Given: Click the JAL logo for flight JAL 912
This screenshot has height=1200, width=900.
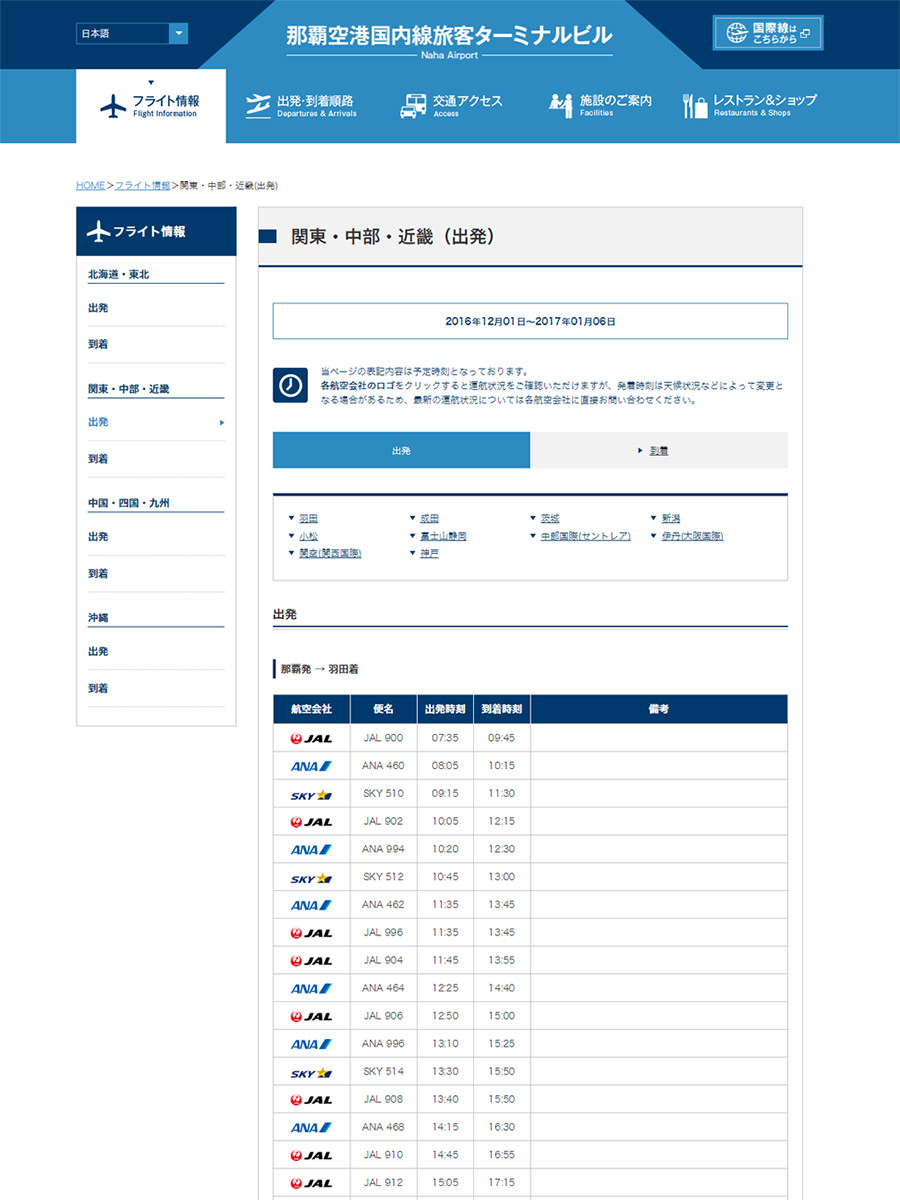Looking at the screenshot, I should coord(311,1183).
